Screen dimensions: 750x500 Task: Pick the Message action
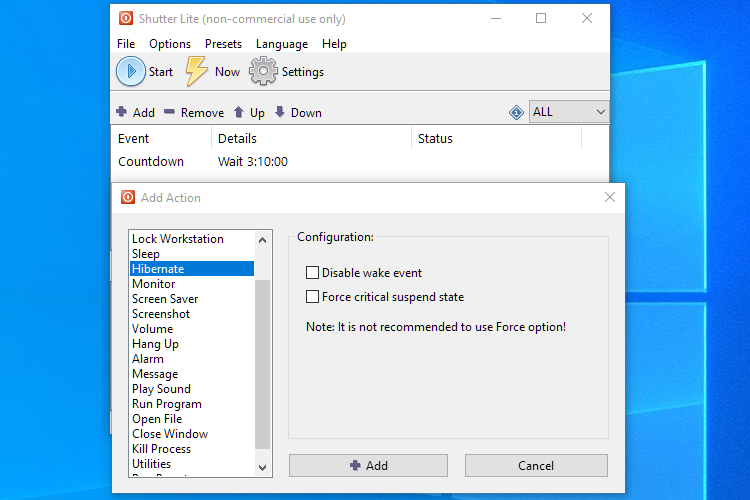pyautogui.click(x=192, y=374)
